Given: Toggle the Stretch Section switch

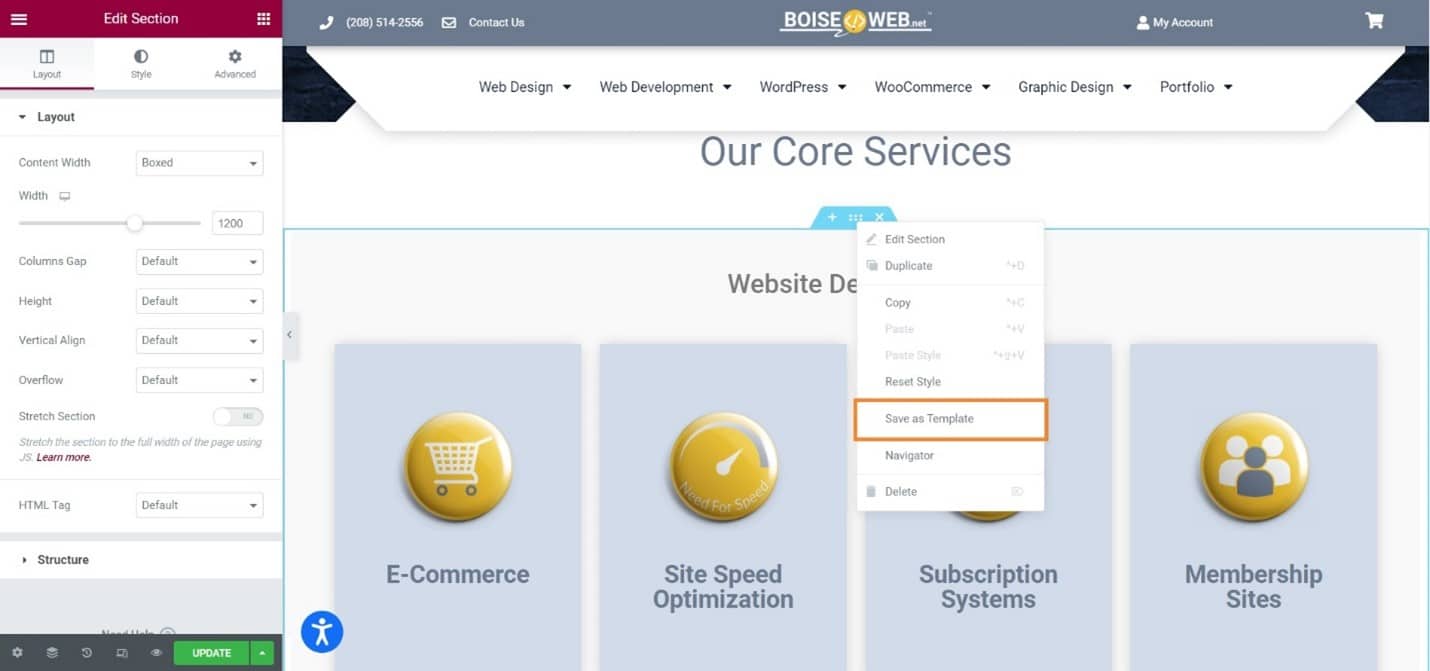Looking at the screenshot, I should pos(238,416).
